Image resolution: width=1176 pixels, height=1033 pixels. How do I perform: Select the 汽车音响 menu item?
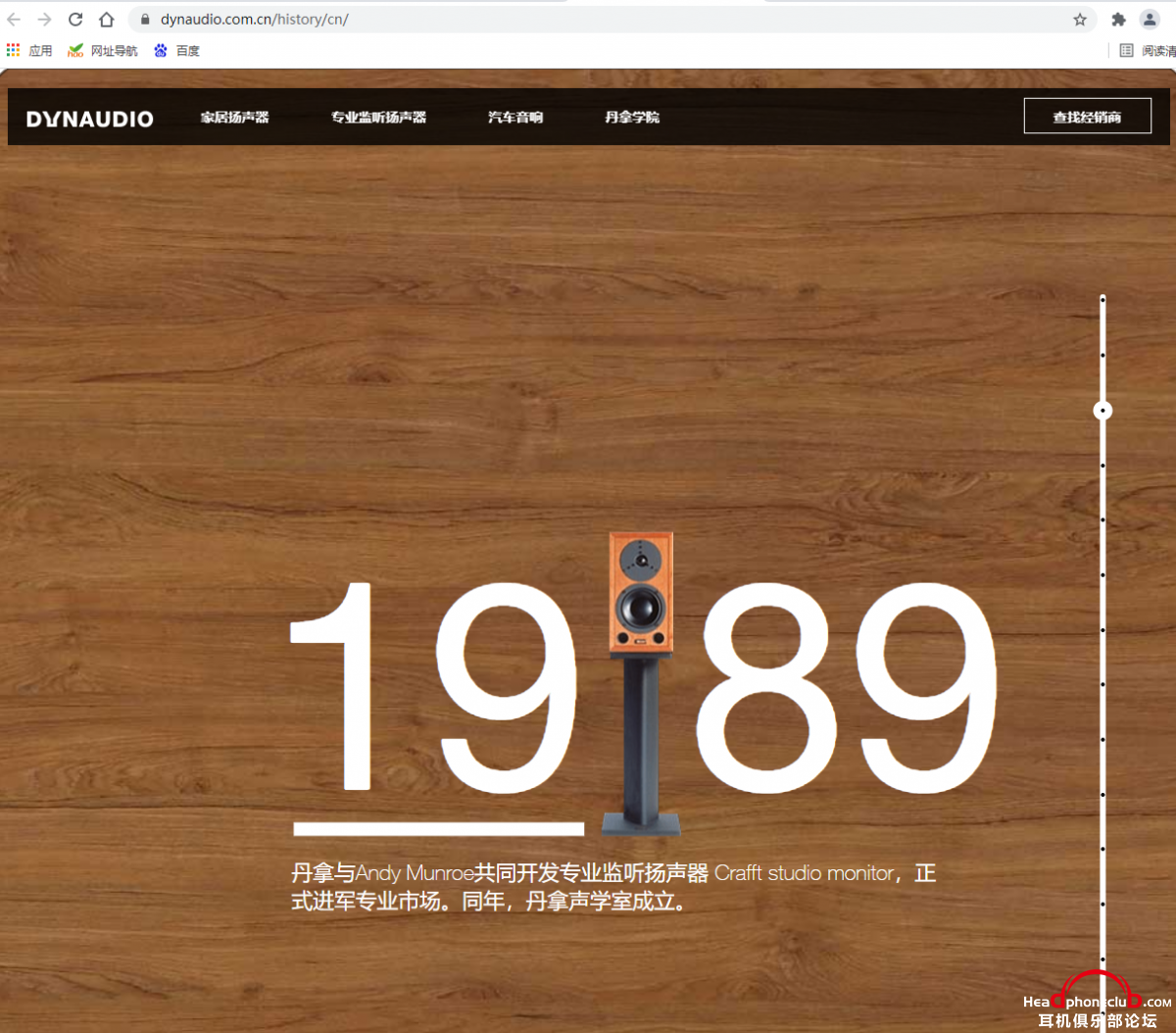pos(515,117)
